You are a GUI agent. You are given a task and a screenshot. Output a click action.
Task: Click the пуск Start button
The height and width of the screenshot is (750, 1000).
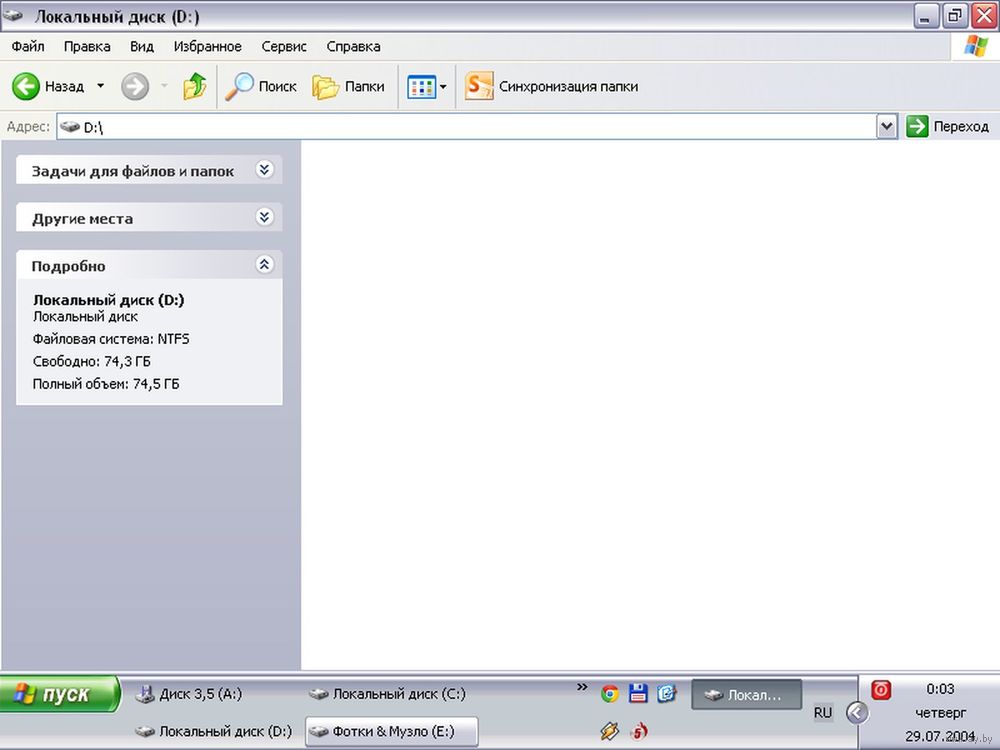pos(60,694)
